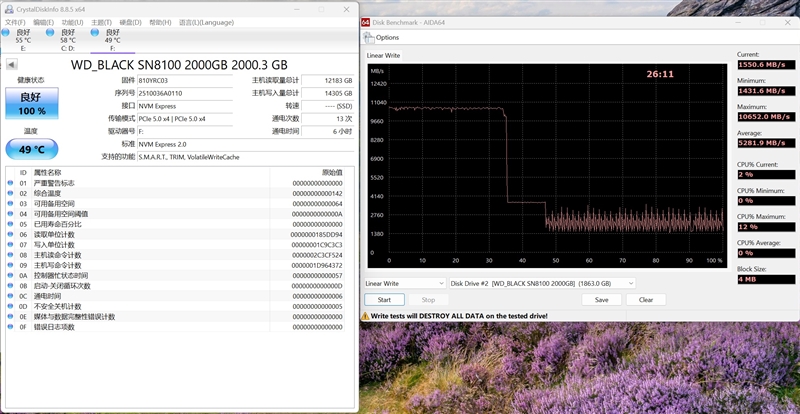Click the power-on count 13 次
Image resolution: width=800 pixels, height=414 pixels.
tap(328, 119)
